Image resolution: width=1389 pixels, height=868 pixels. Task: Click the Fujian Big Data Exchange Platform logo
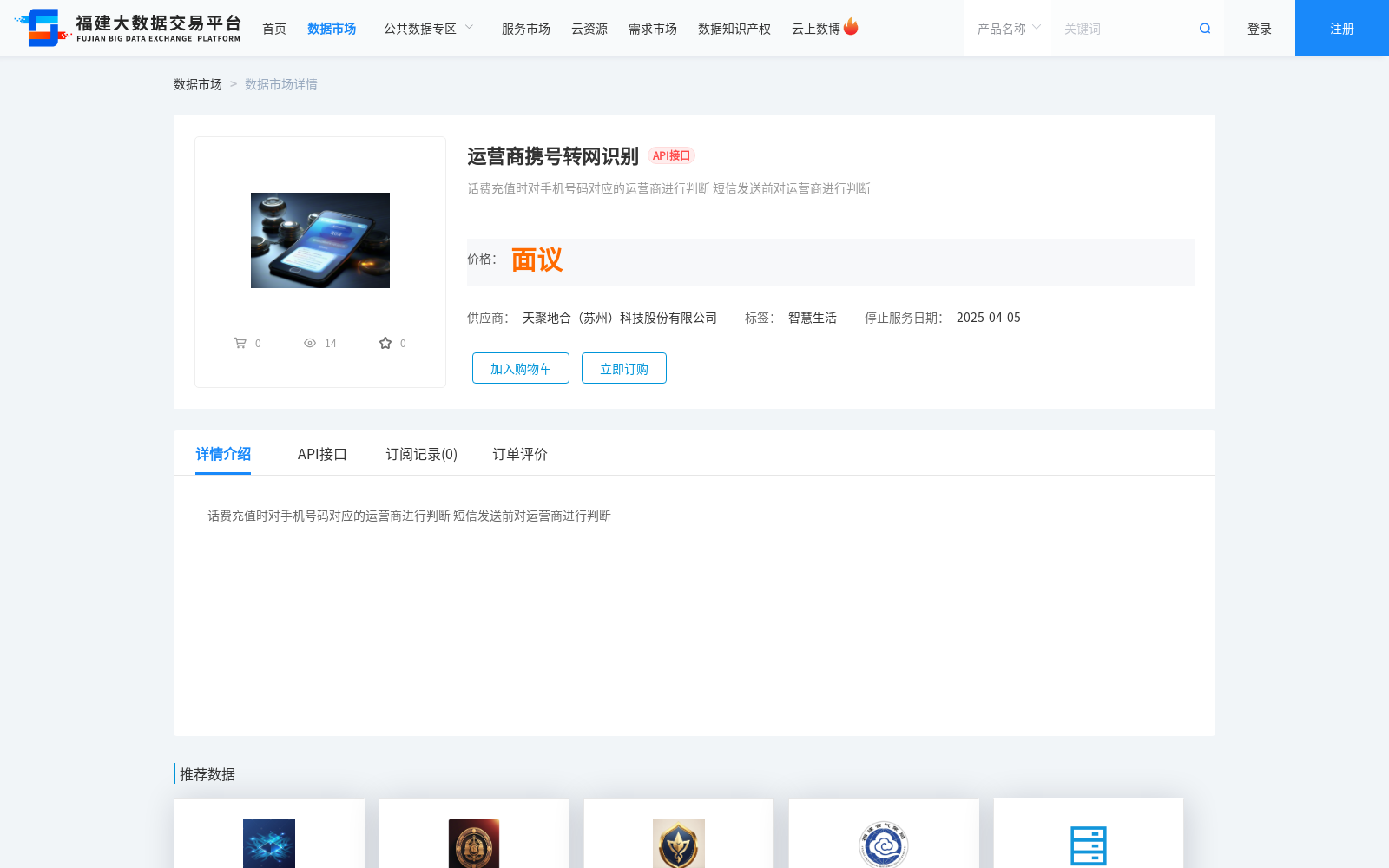click(x=128, y=28)
